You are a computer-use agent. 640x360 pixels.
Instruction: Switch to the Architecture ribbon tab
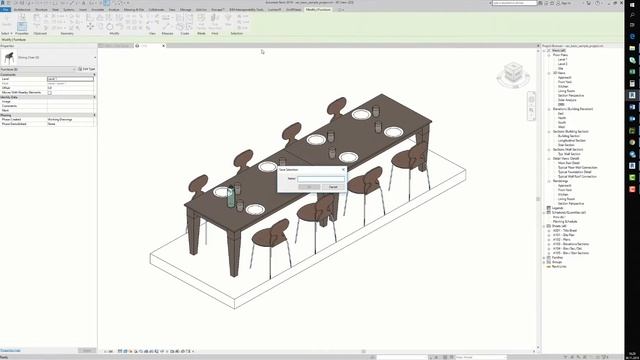click(x=22, y=9)
